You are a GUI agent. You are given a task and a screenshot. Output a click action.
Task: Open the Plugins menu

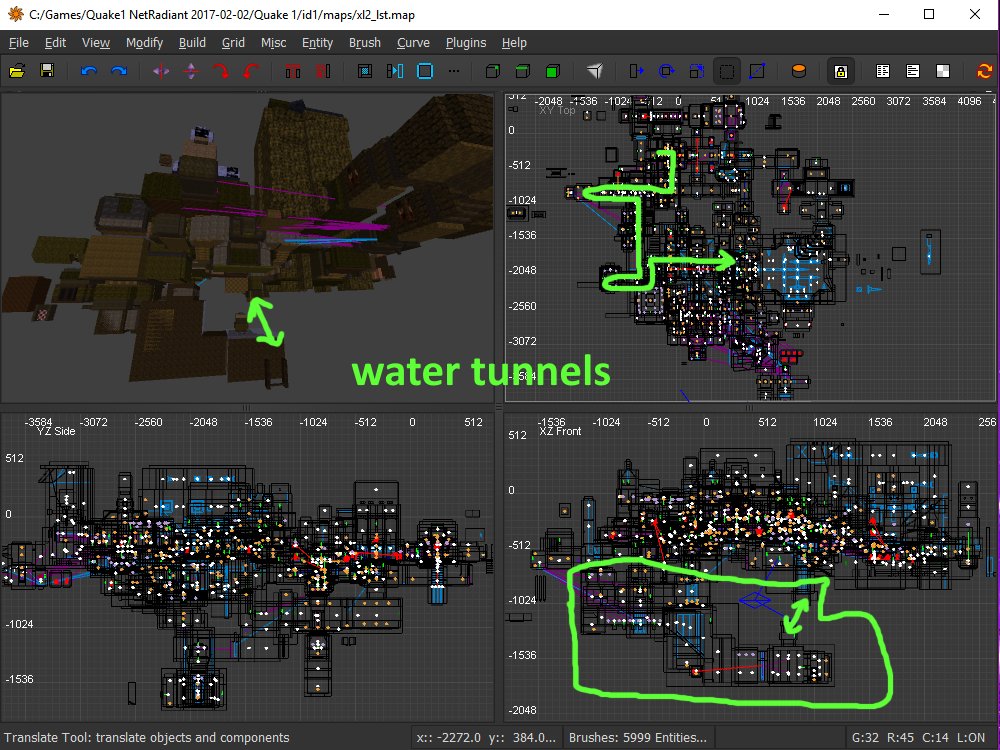click(x=466, y=43)
